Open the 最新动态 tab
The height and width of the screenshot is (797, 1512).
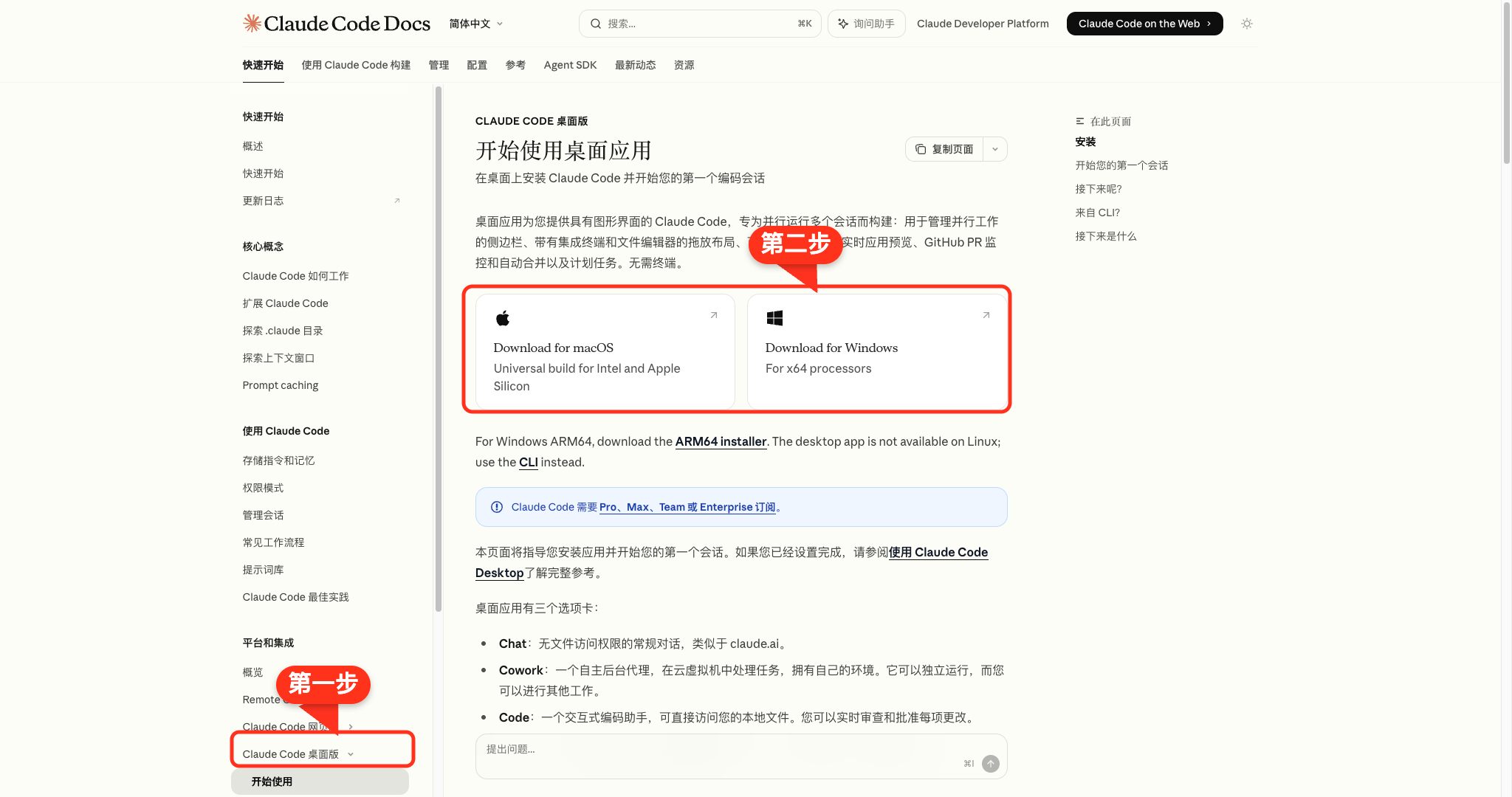point(635,65)
